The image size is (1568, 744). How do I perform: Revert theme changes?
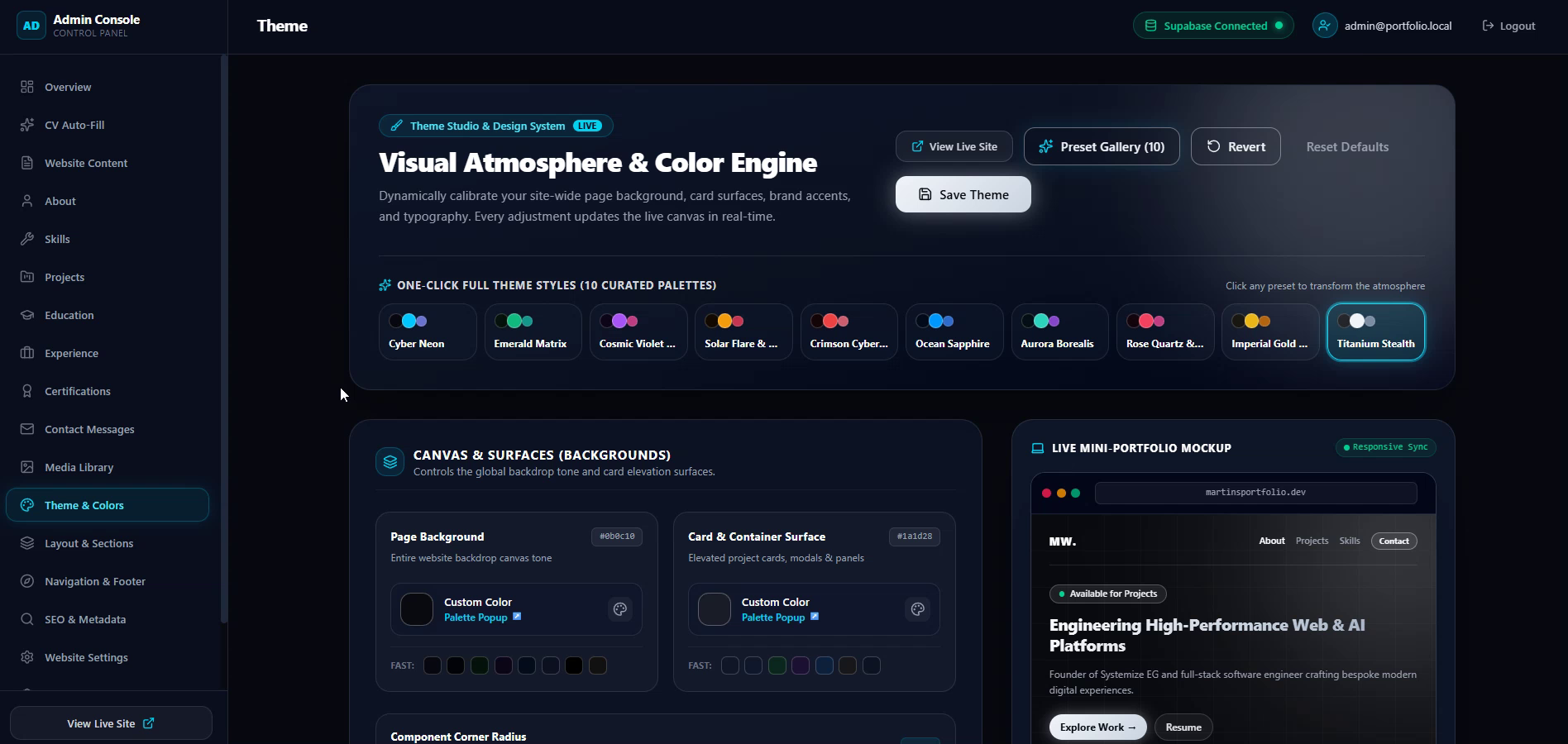pyautogui.click(x=1236, y=146)
